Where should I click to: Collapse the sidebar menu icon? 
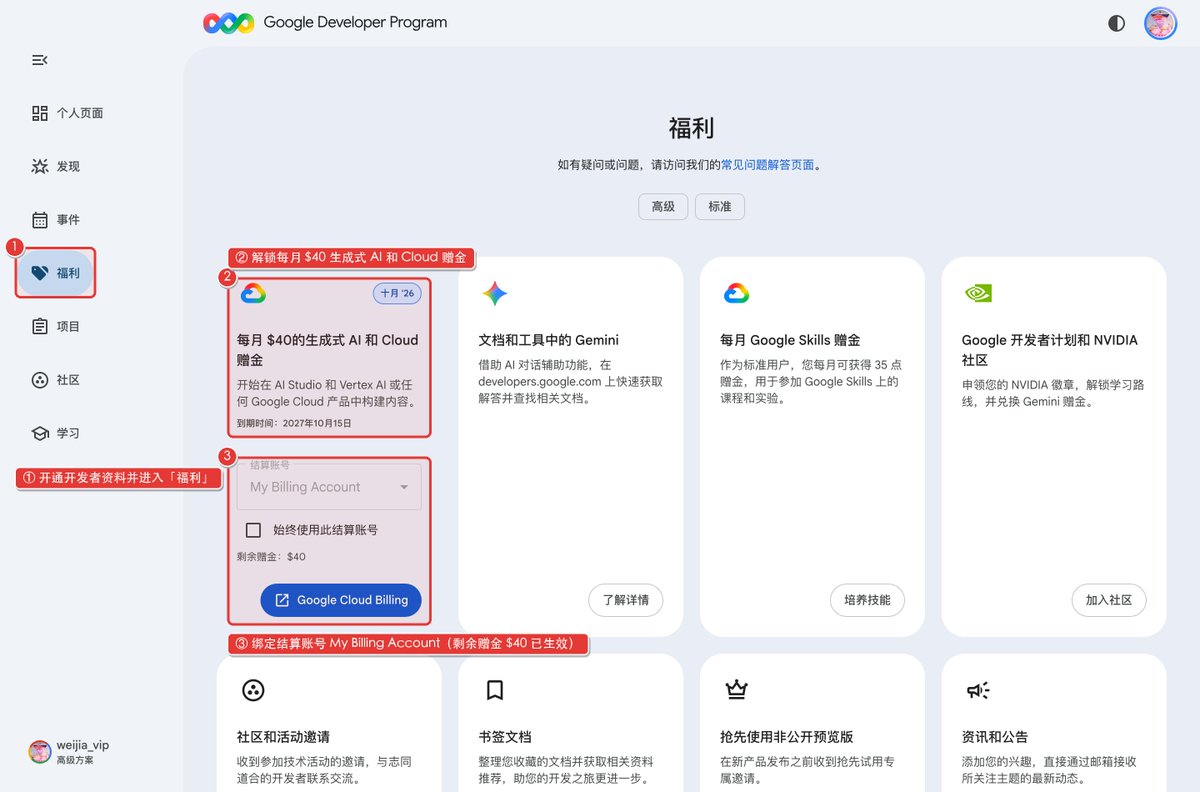tap(40, 60)
